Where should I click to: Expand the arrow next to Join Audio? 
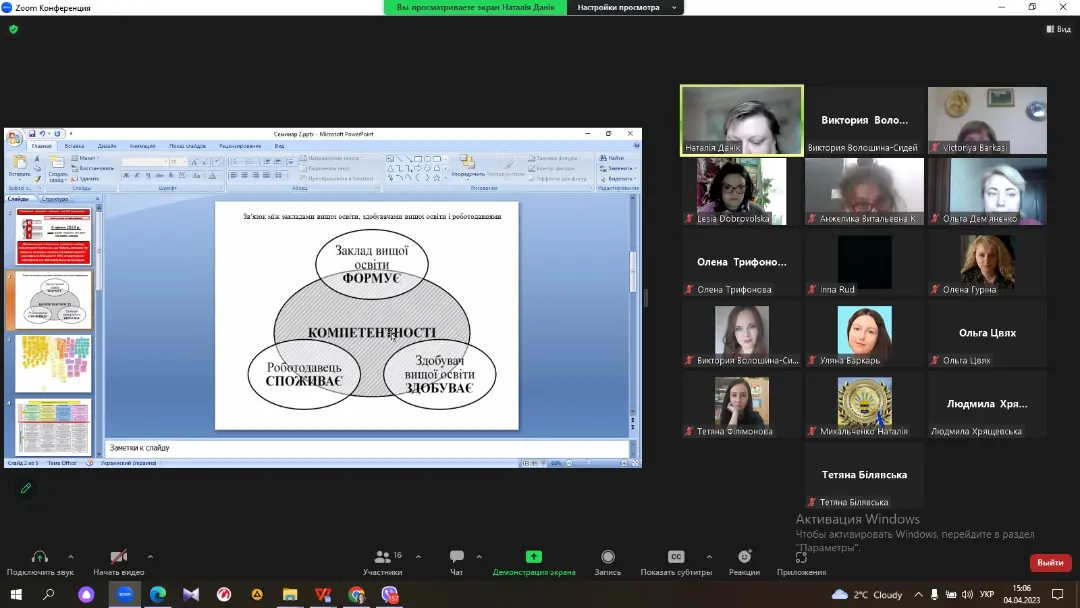(x=70, y=556)
